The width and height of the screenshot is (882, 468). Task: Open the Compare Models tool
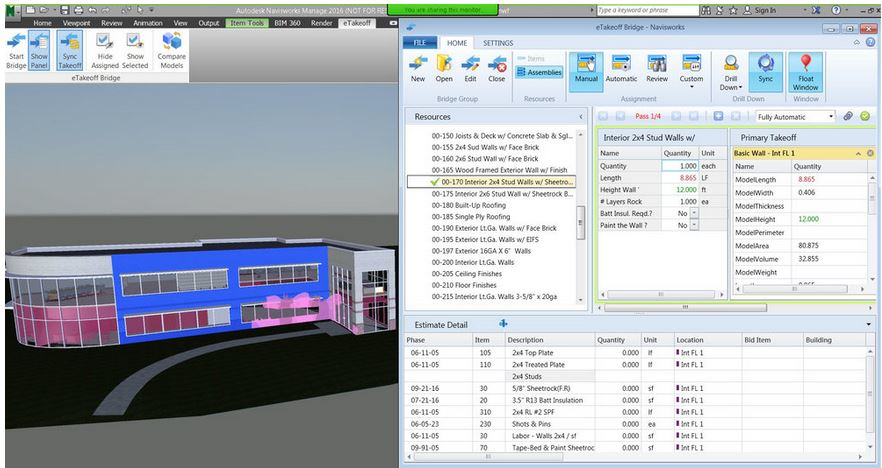point(172,51)
